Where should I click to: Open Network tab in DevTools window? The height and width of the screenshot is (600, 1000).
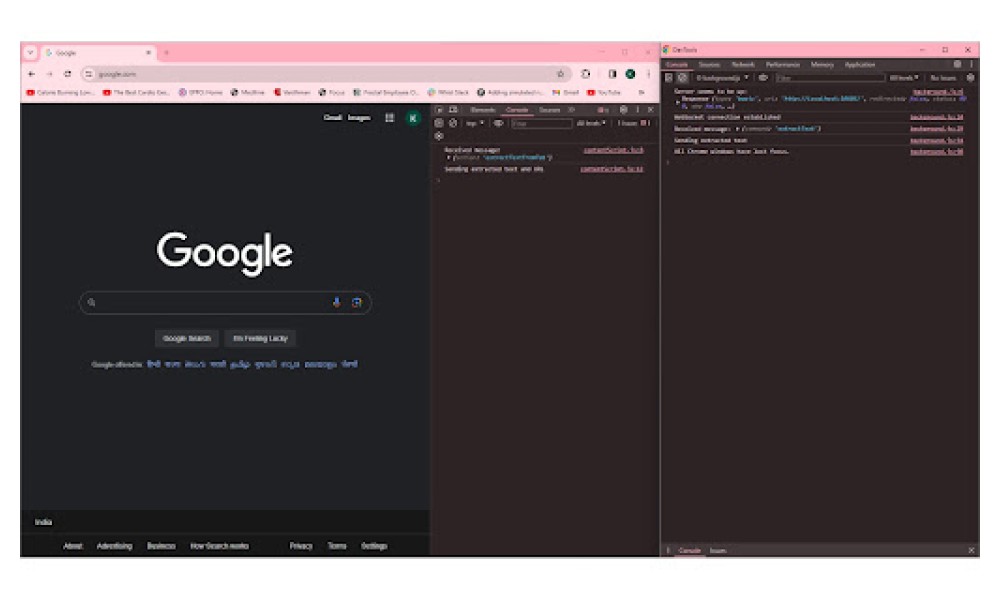click(743, 64)
